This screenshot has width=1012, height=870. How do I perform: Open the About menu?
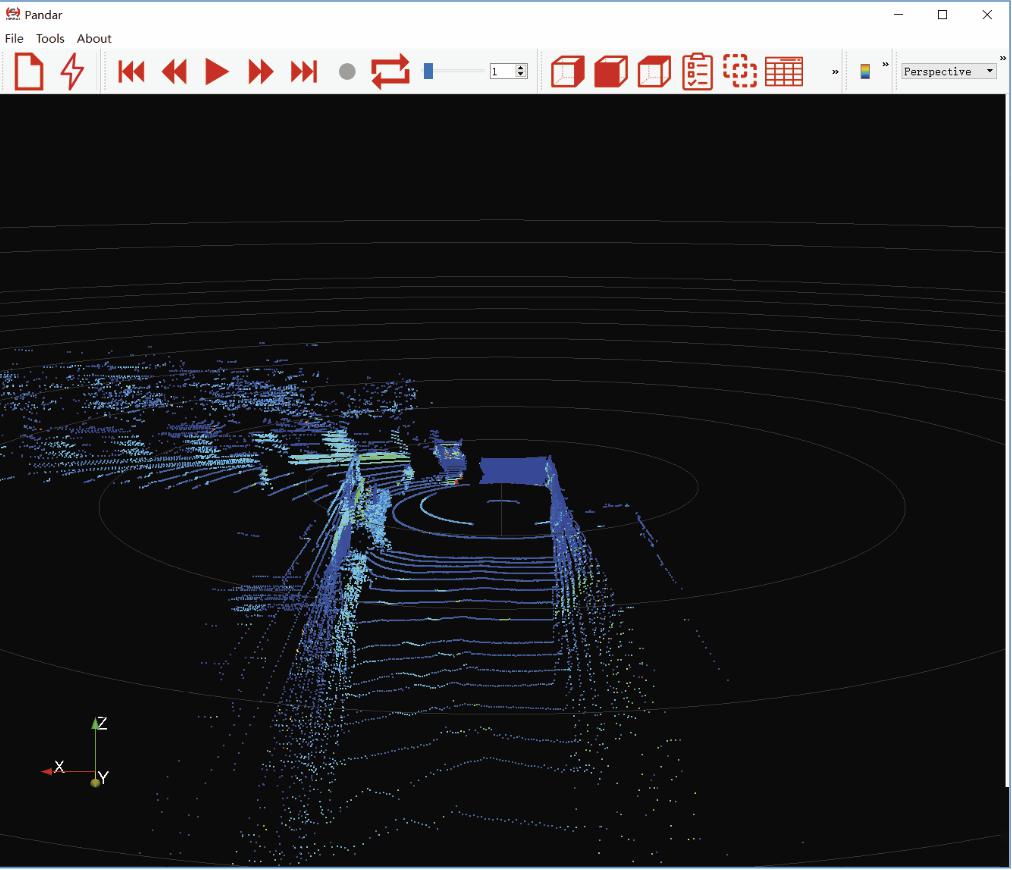94,39
